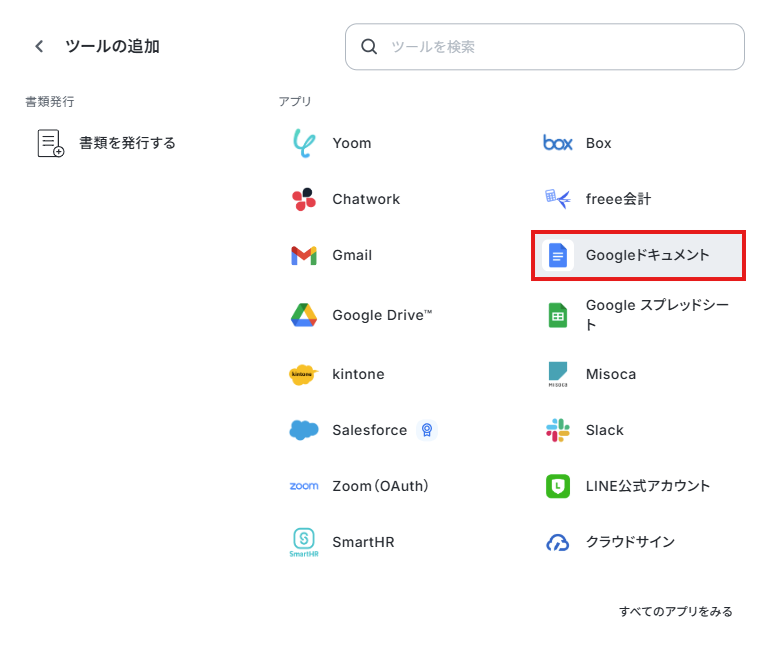Viewport: 771px width, 646px height.
Task: Open すべてのアプリをみる link
Action: [x=676, y=612]
